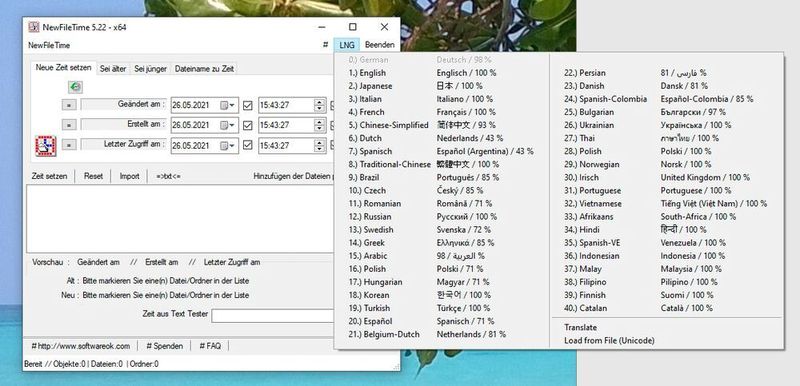Image resolution: width=800 pixels, height=386 pixels.
Task: Select 24.) Spanish-Colombia language
Action: tap(666, 99)
